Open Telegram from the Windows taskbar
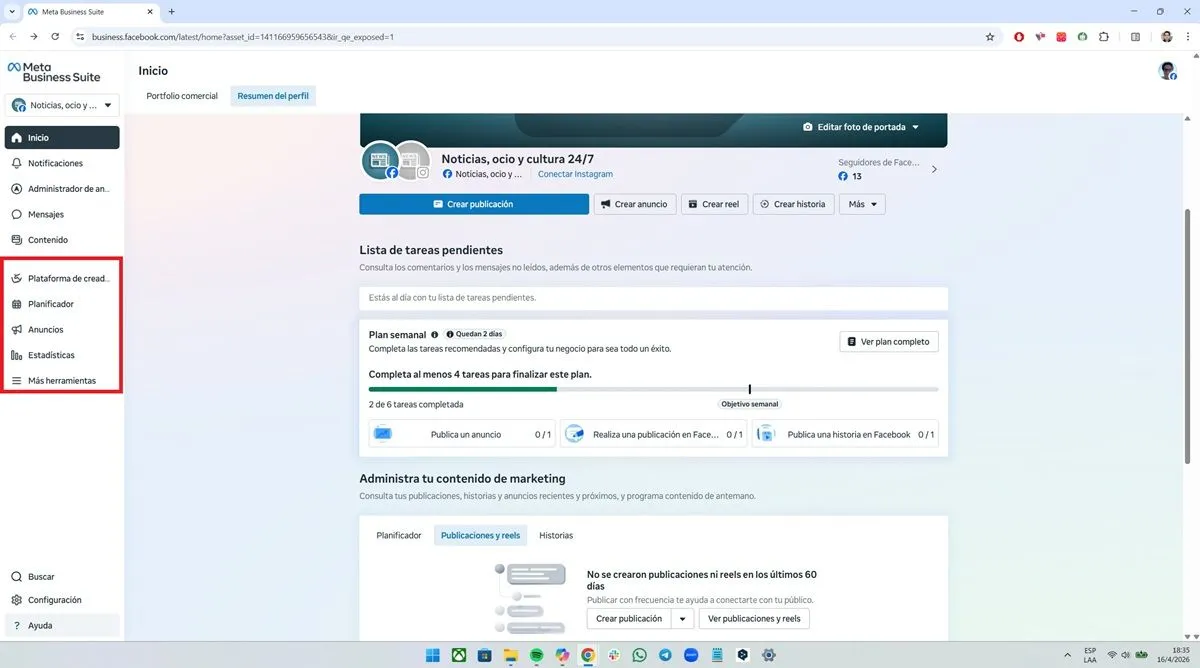 click(x=665, y=655)
